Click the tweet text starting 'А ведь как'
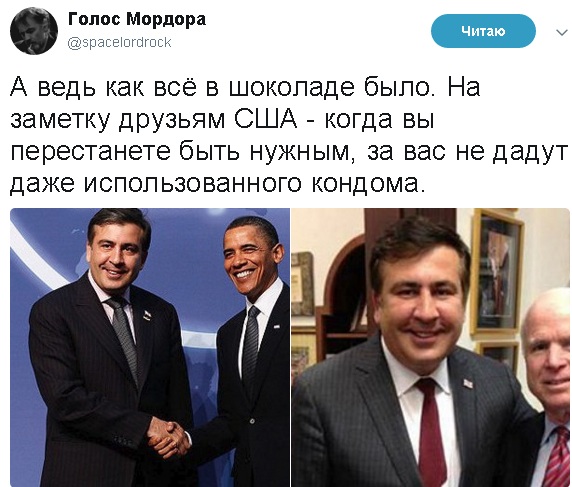 [288, 135]
